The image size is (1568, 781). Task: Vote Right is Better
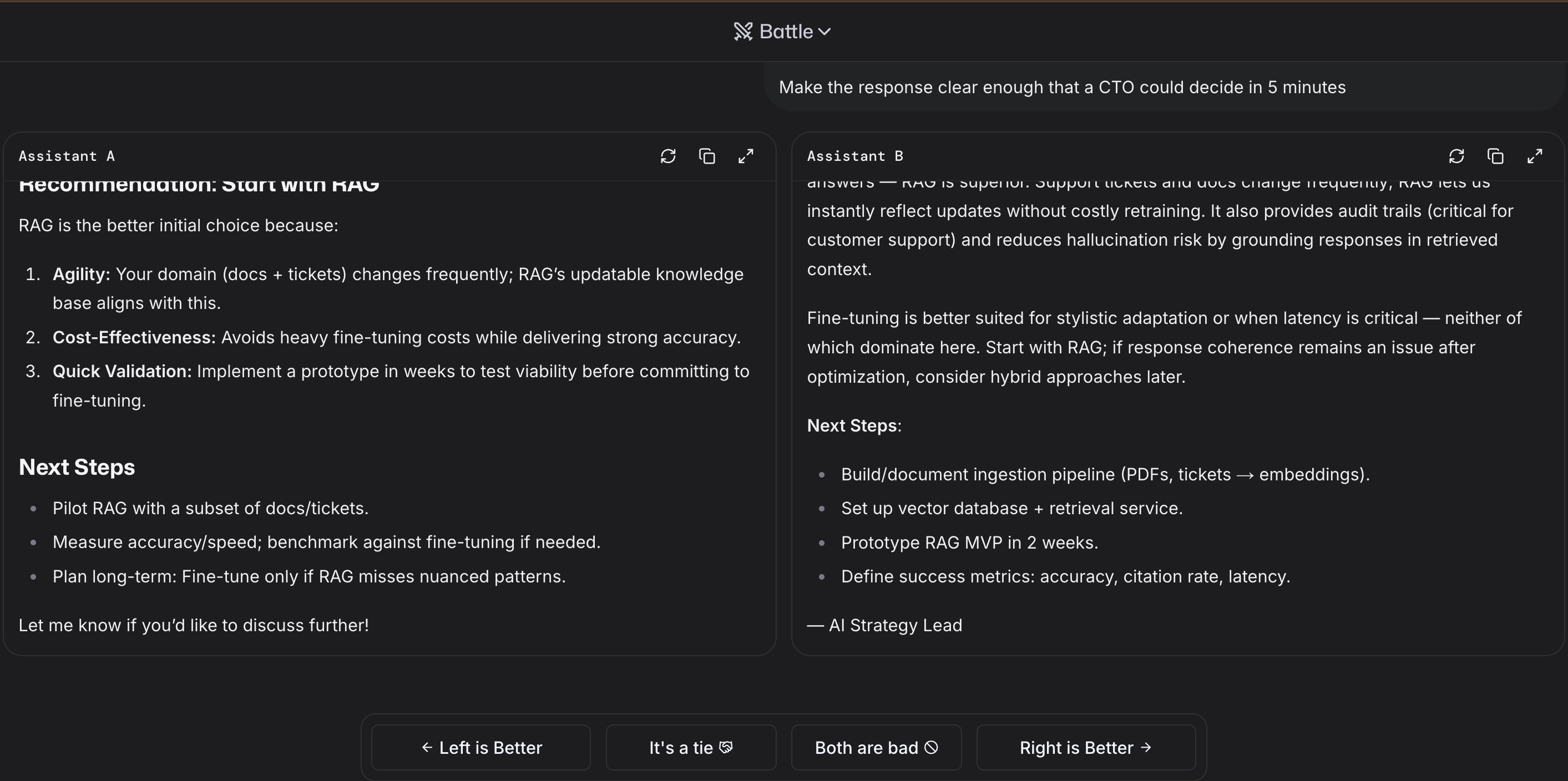(x=1086, y=748)
